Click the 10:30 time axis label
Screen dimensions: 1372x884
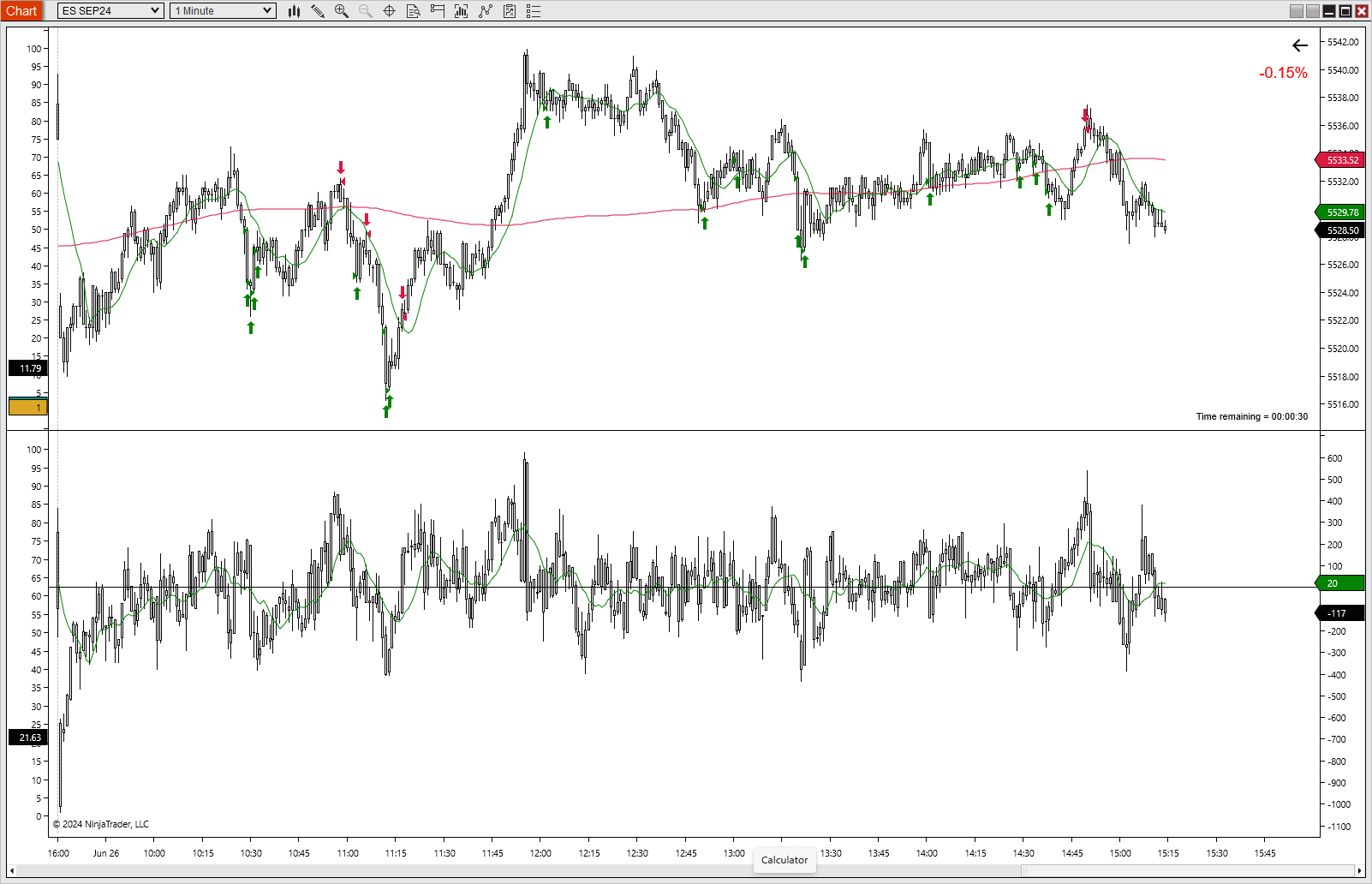pos(251,853)
